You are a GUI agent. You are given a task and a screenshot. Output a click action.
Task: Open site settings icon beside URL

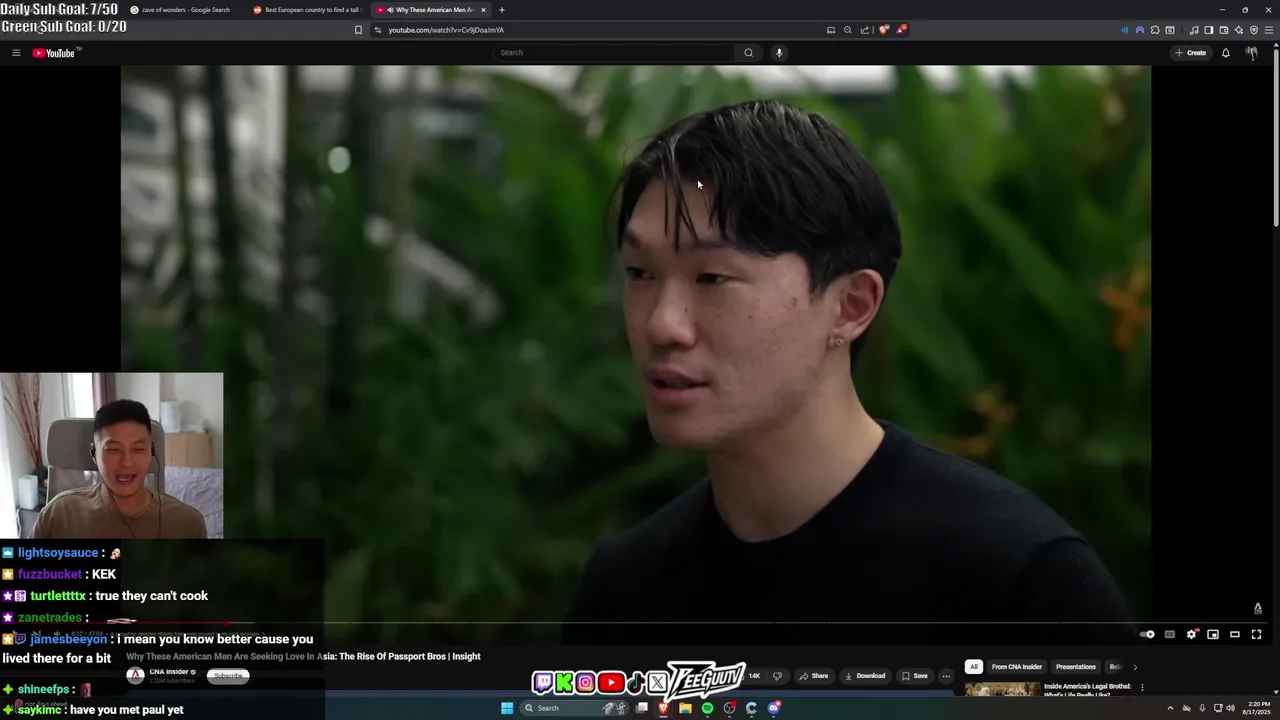pos(378,30)
